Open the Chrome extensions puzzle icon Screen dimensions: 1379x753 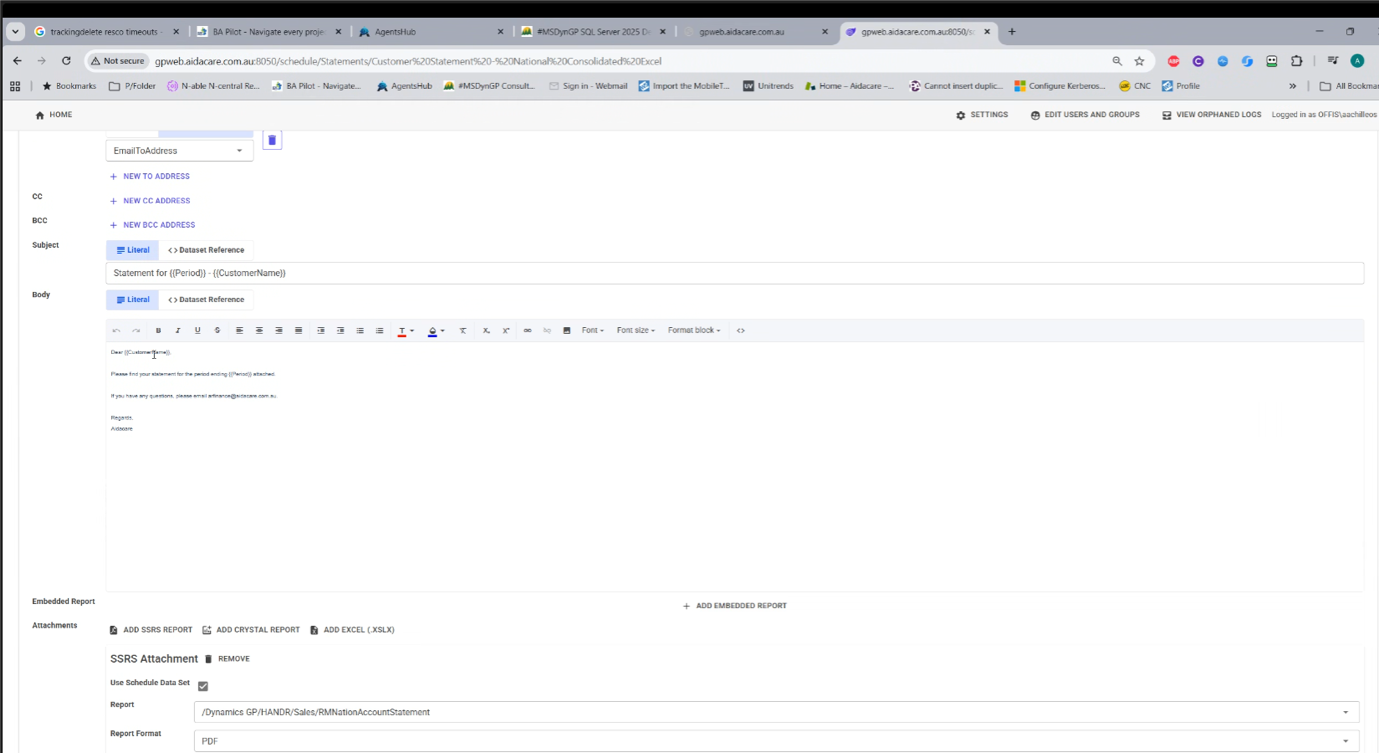[1297, 61]
